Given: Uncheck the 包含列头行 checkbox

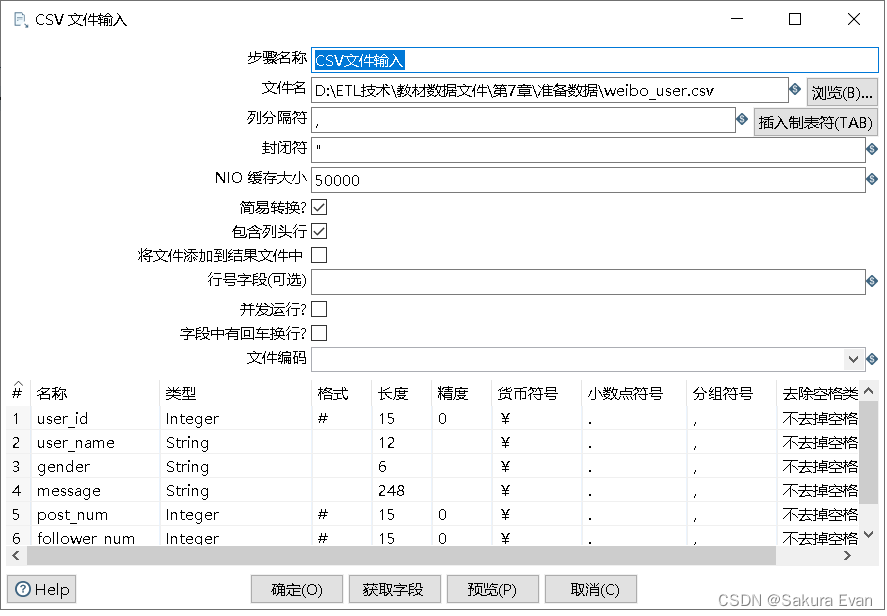Looking at the screenshot, I should 318,232.
